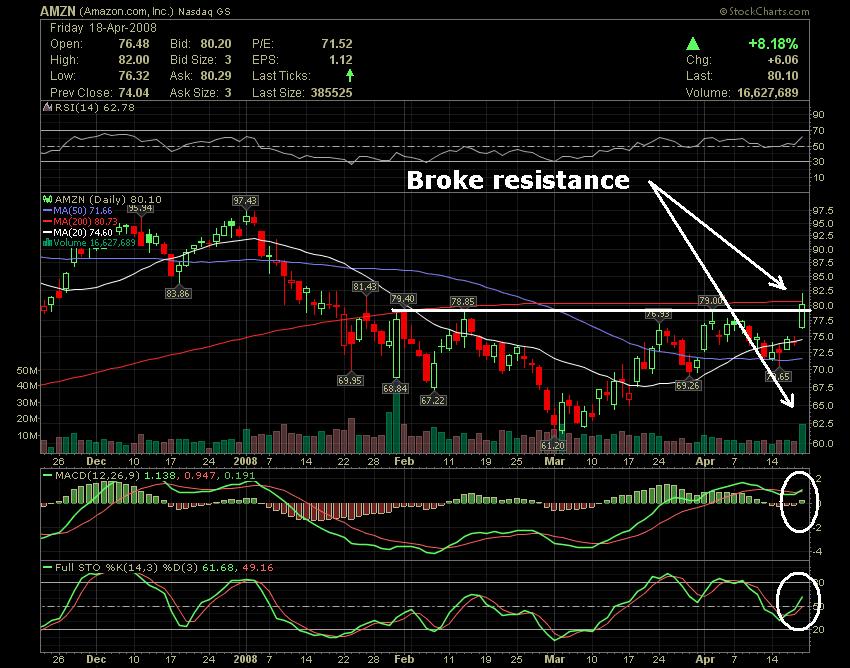The image size is (850, 668).
Task: Click the Bid Size label
Action: 193,60
